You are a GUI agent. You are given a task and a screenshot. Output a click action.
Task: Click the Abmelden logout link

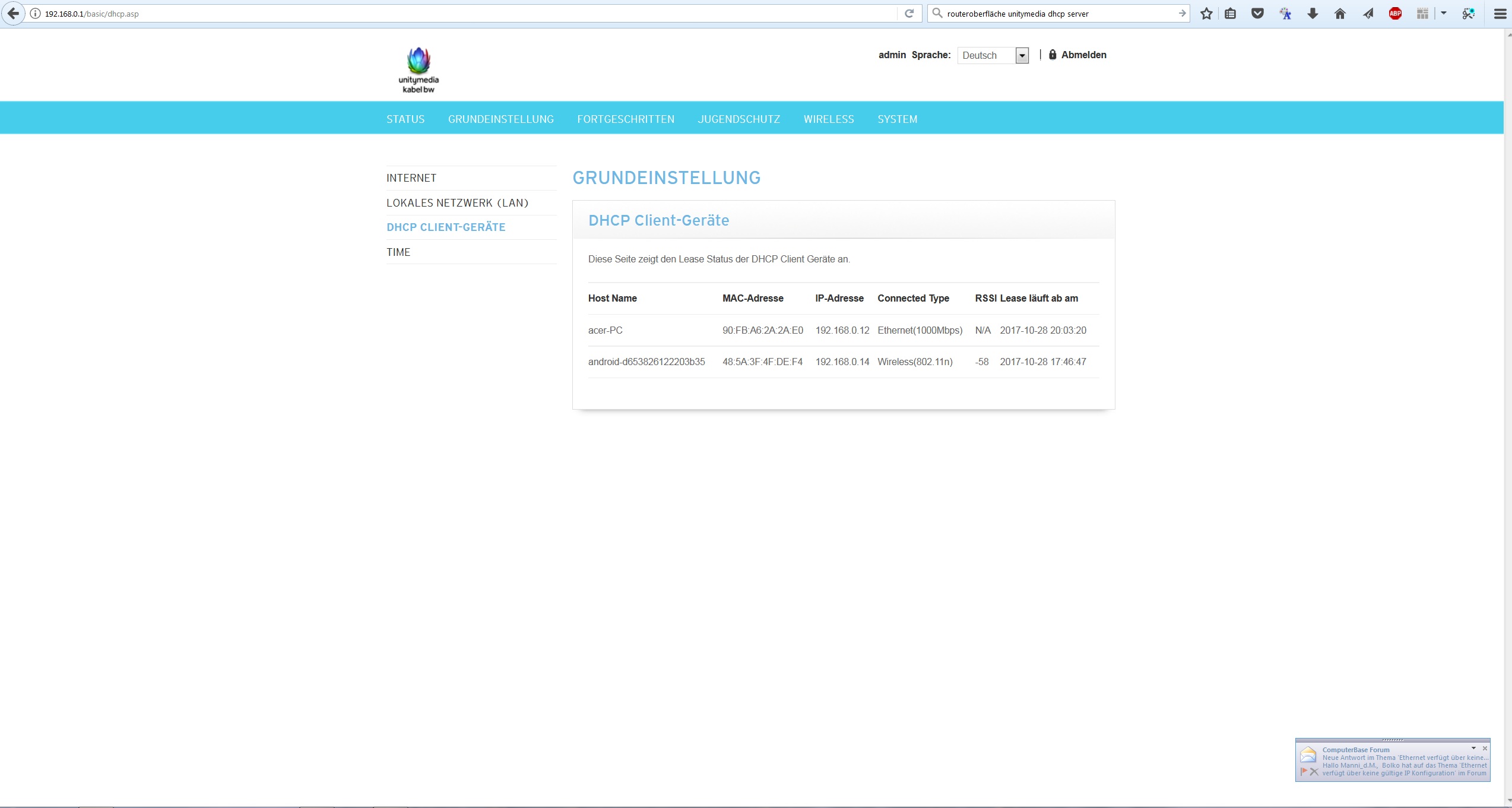point(1083,55)
